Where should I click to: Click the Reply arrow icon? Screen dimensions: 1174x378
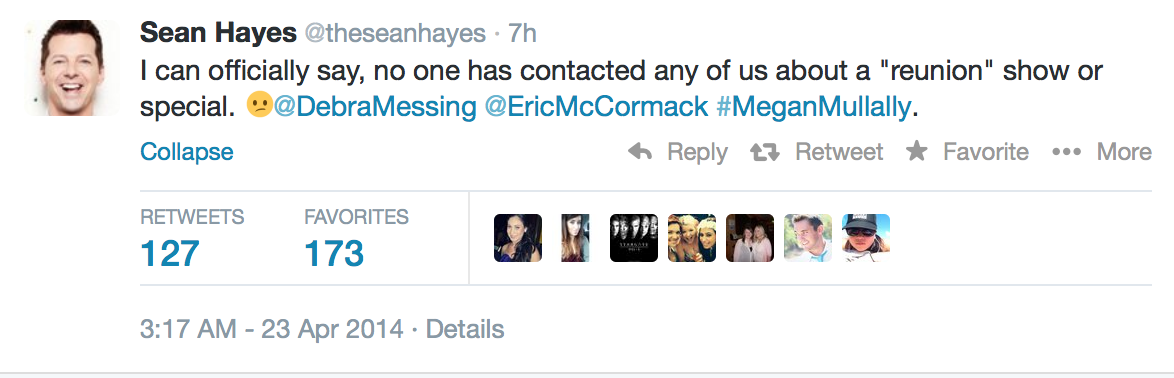tap(640, 152)
